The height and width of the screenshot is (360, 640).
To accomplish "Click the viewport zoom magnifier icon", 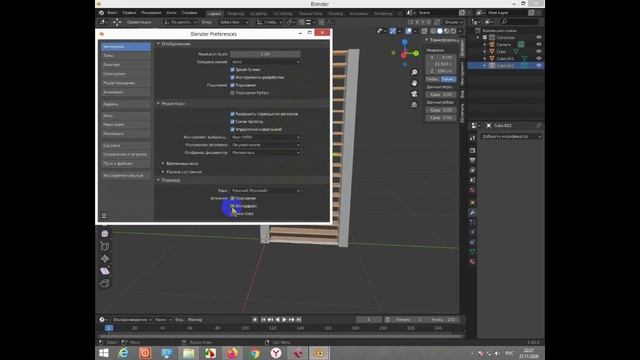I will [x=414, y=72].
